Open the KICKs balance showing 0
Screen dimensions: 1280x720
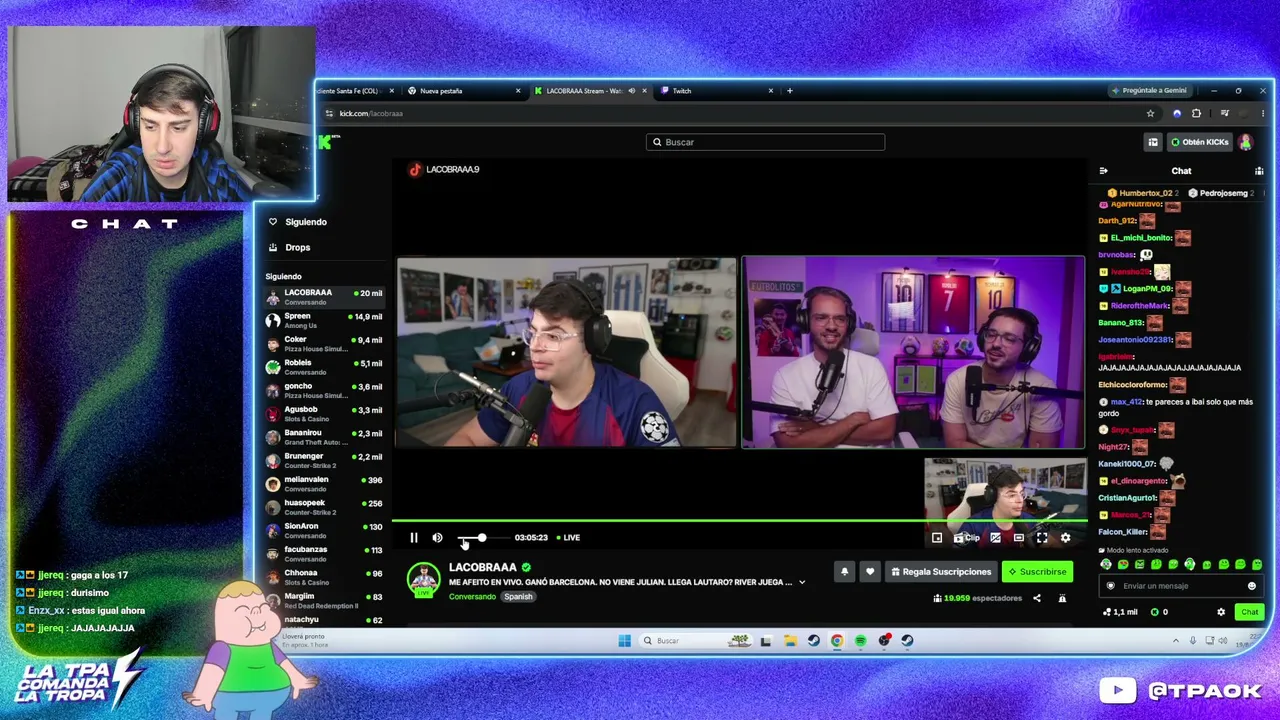(x=1160, y=612)
